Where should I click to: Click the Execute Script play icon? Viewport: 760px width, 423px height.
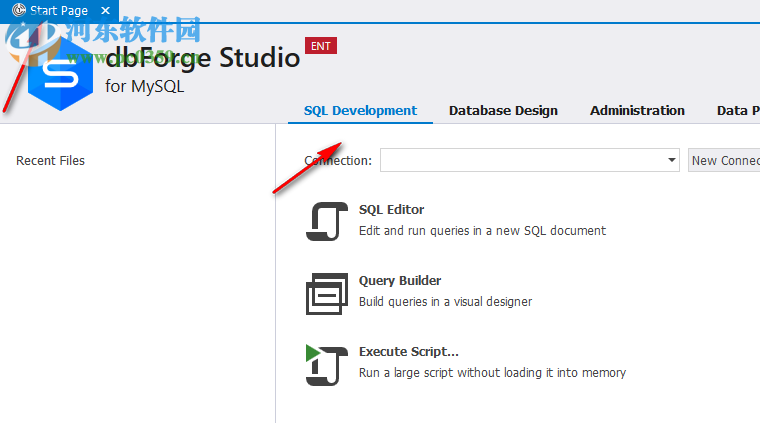327,365
